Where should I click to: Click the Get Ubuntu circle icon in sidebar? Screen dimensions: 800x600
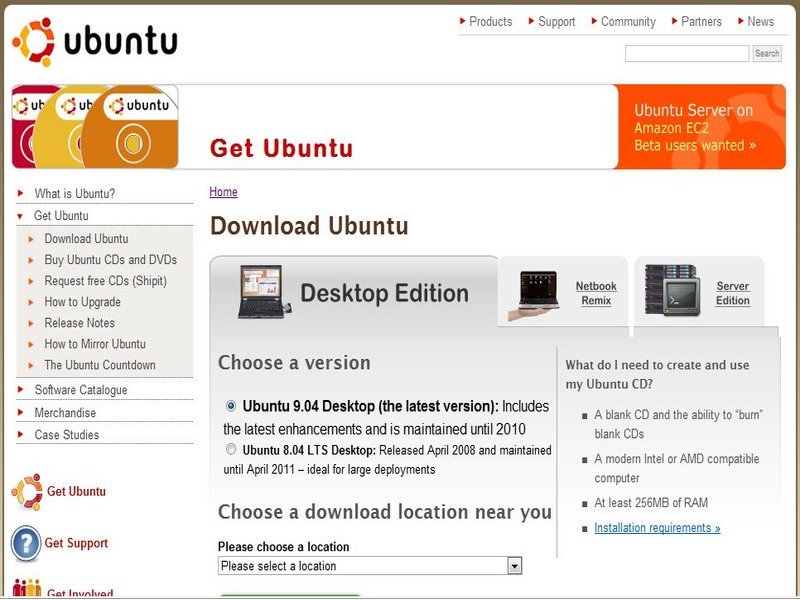[27, 492]
